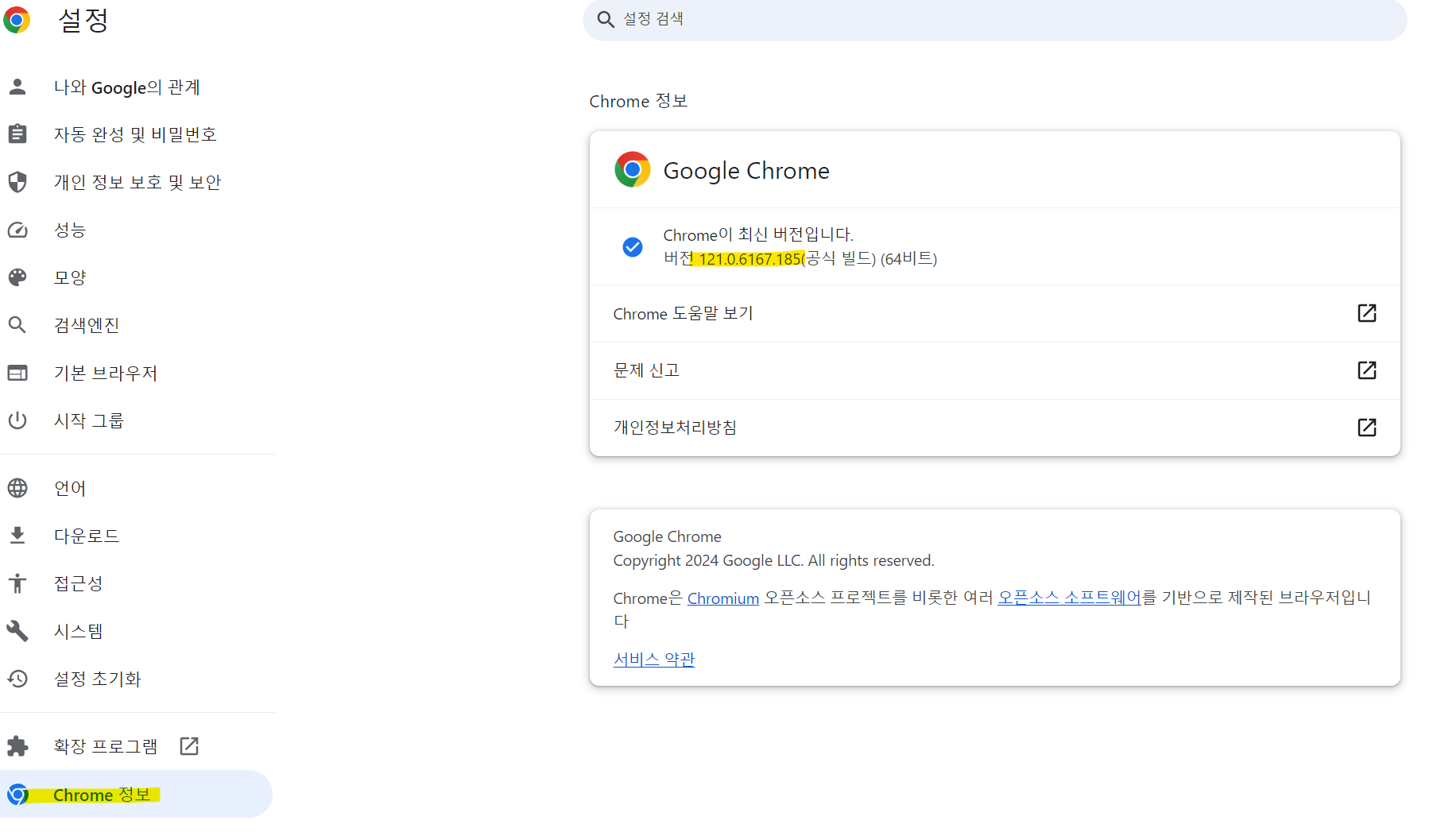Click the open-in-new icon for 문제 신고
The width and height of the screenshot is (1441, 840).
[x=1367, y=370]
